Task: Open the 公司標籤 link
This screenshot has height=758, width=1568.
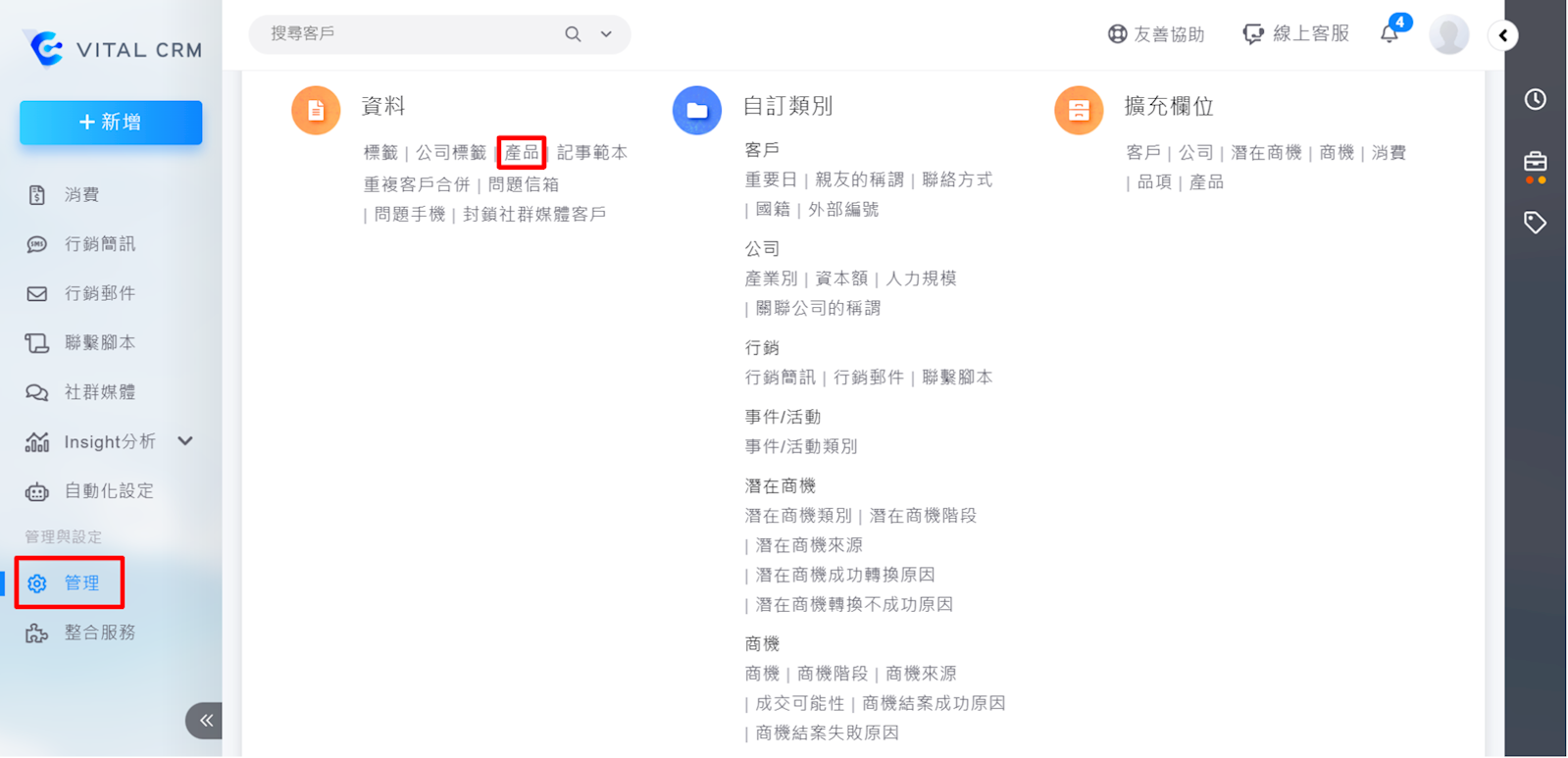Action: coord(451,153)
